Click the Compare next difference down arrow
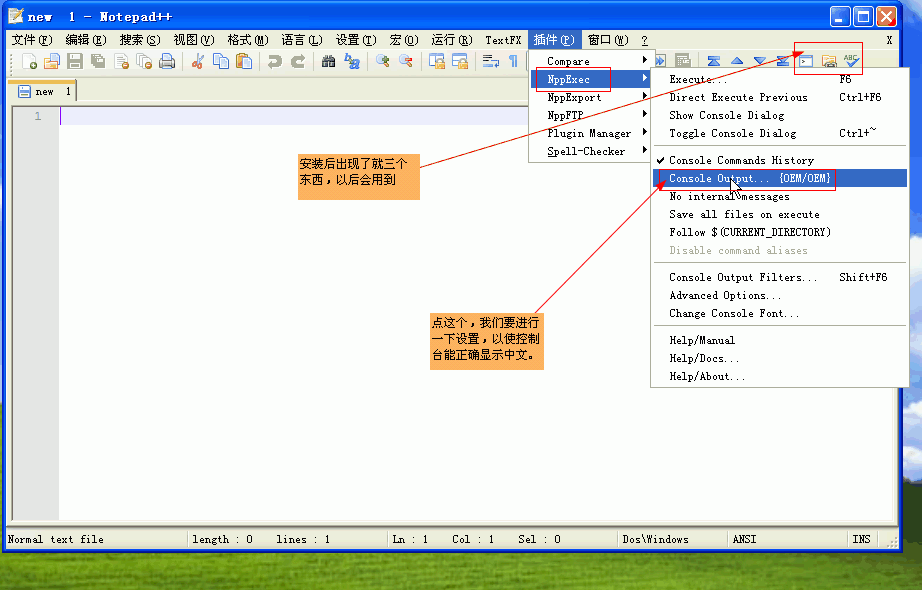 (x=760, y=61)
